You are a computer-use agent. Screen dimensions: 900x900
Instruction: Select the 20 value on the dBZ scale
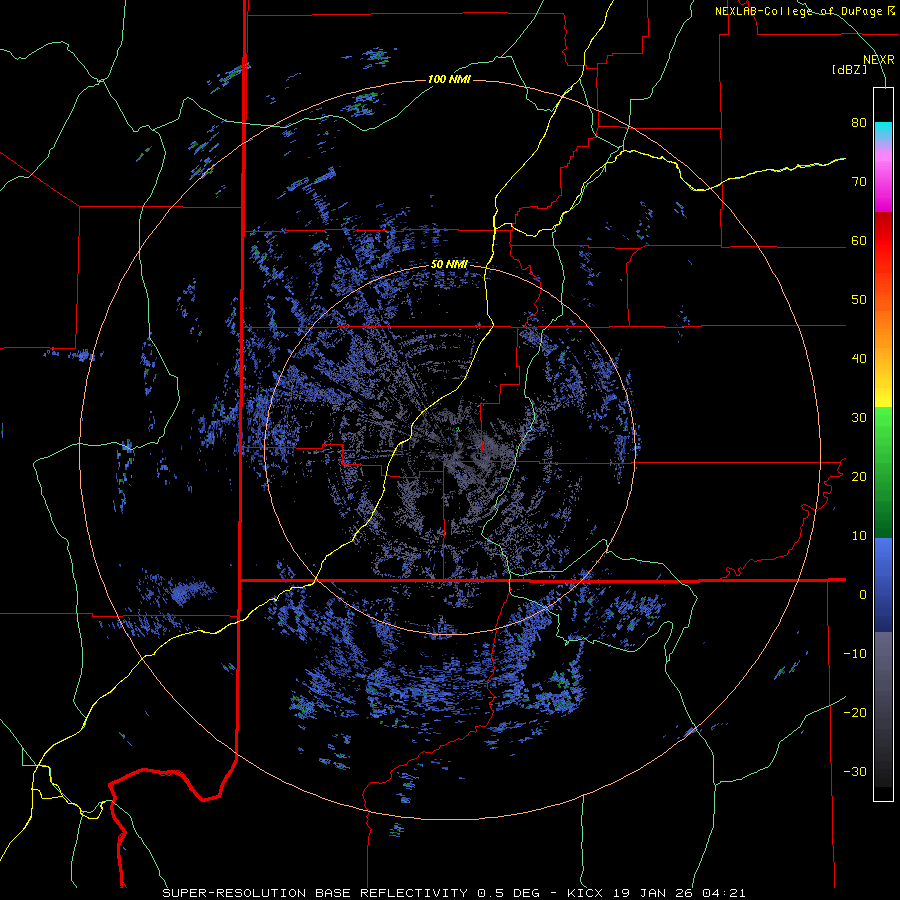pos(859,477)
